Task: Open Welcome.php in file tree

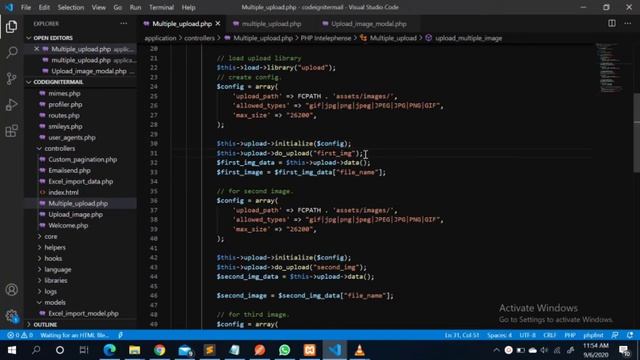Action: (x=68, y=225)
